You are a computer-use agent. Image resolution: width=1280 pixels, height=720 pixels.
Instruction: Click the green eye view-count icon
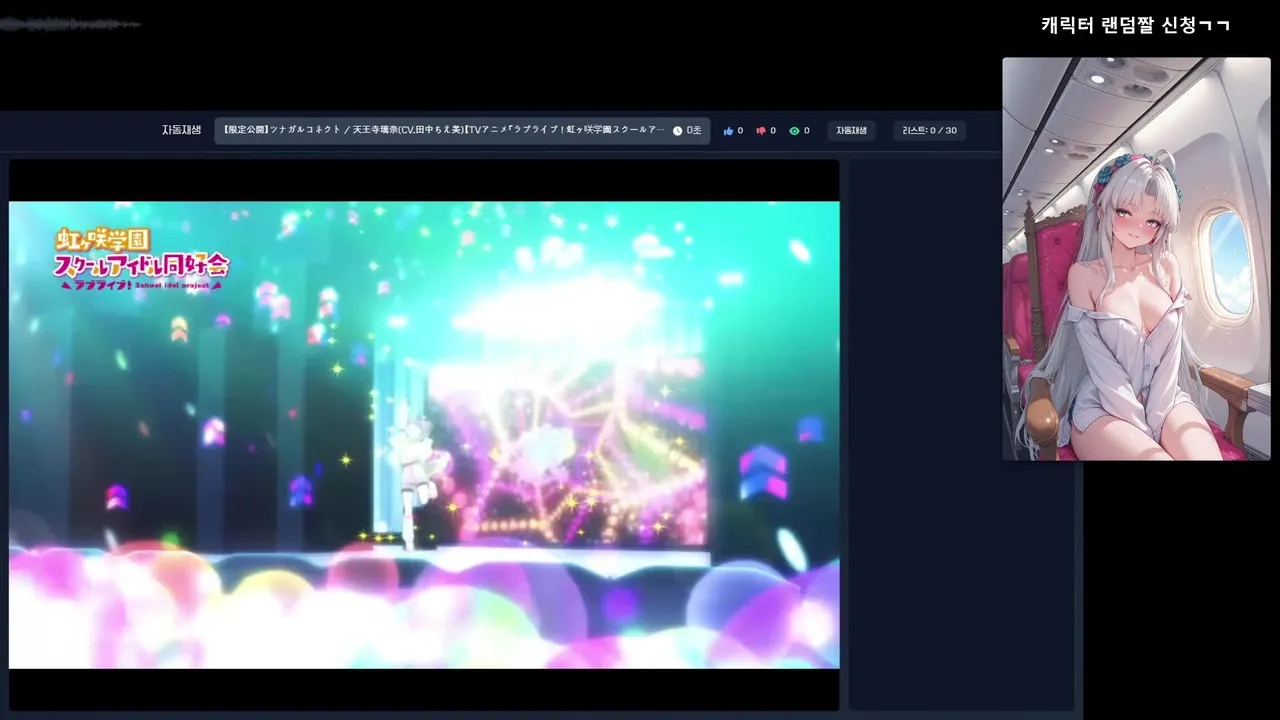[x=794, y=131]
